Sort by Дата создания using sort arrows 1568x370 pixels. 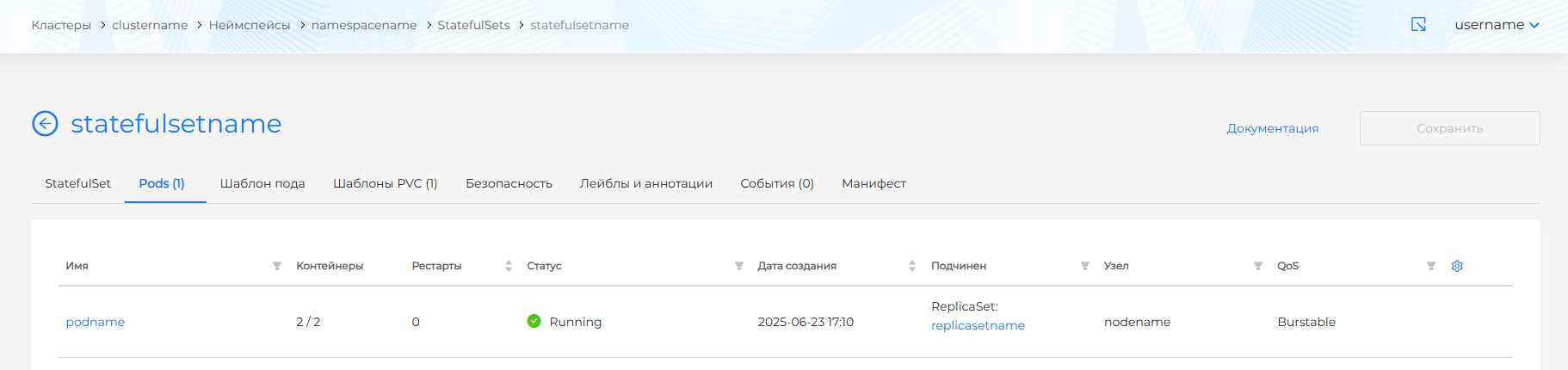912,266
